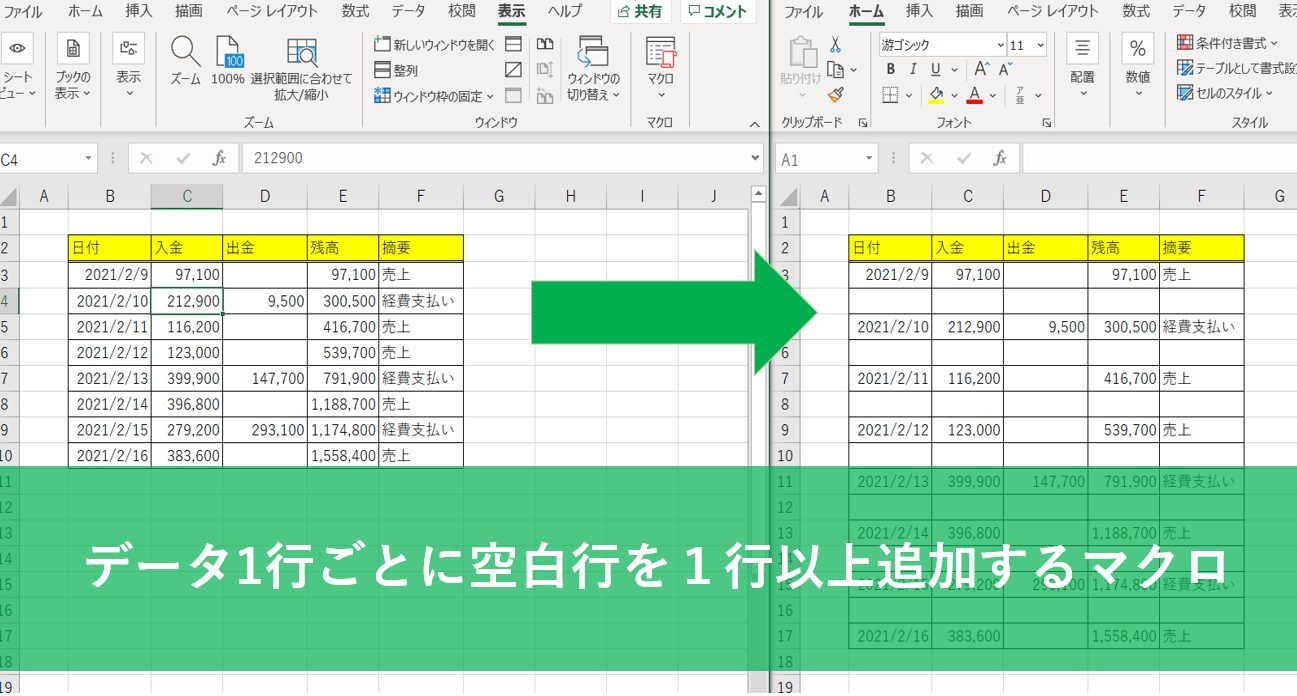
Task: Click the Zoom magnifier icon in left ribbon
Action: pos(185,60)
